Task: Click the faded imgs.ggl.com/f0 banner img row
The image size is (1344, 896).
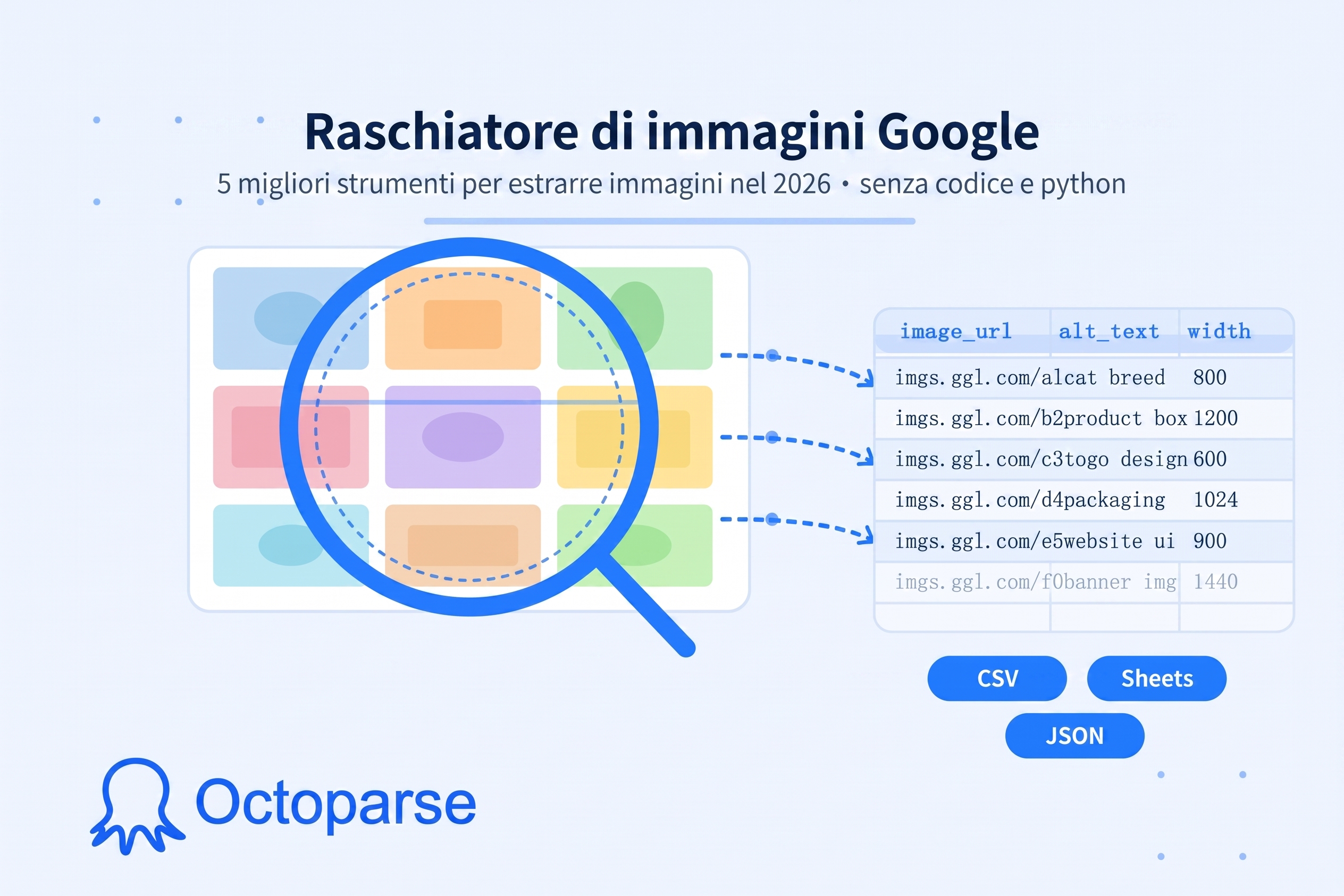Action: click(1084, 582)
